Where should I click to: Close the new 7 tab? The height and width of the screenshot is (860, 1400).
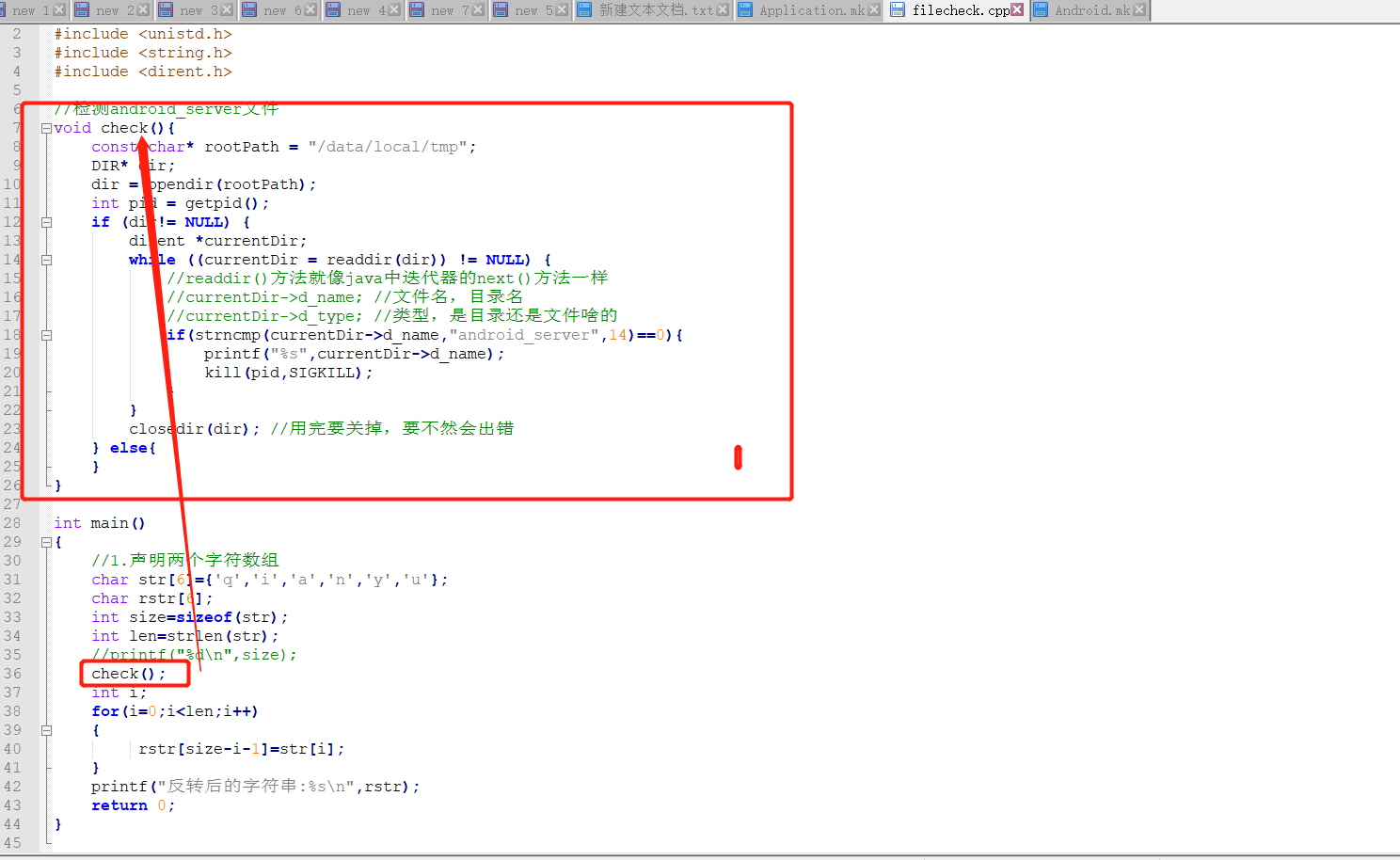click(x=478, y=10)
